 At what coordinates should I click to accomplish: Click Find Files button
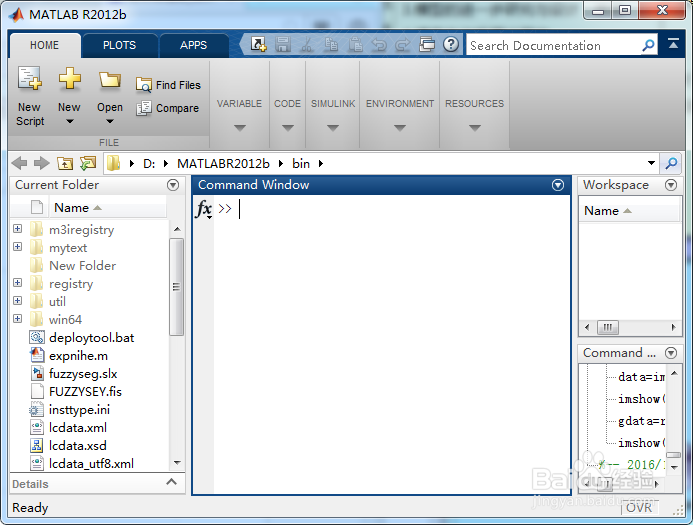[168, 85]
